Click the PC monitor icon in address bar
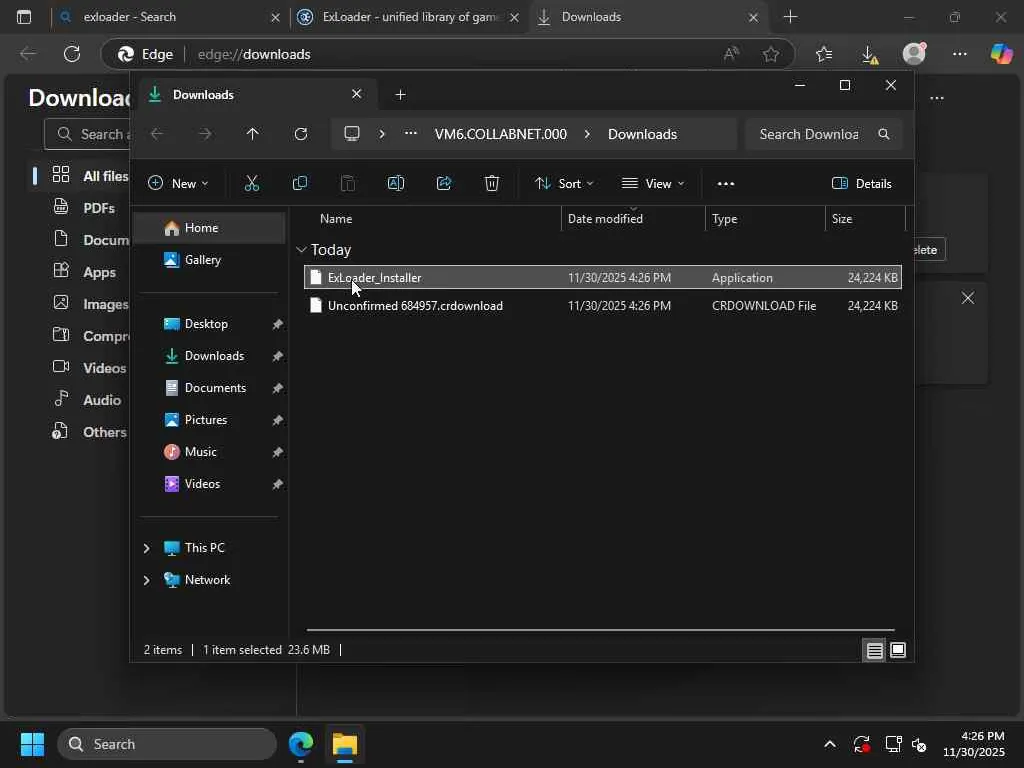 352,134
